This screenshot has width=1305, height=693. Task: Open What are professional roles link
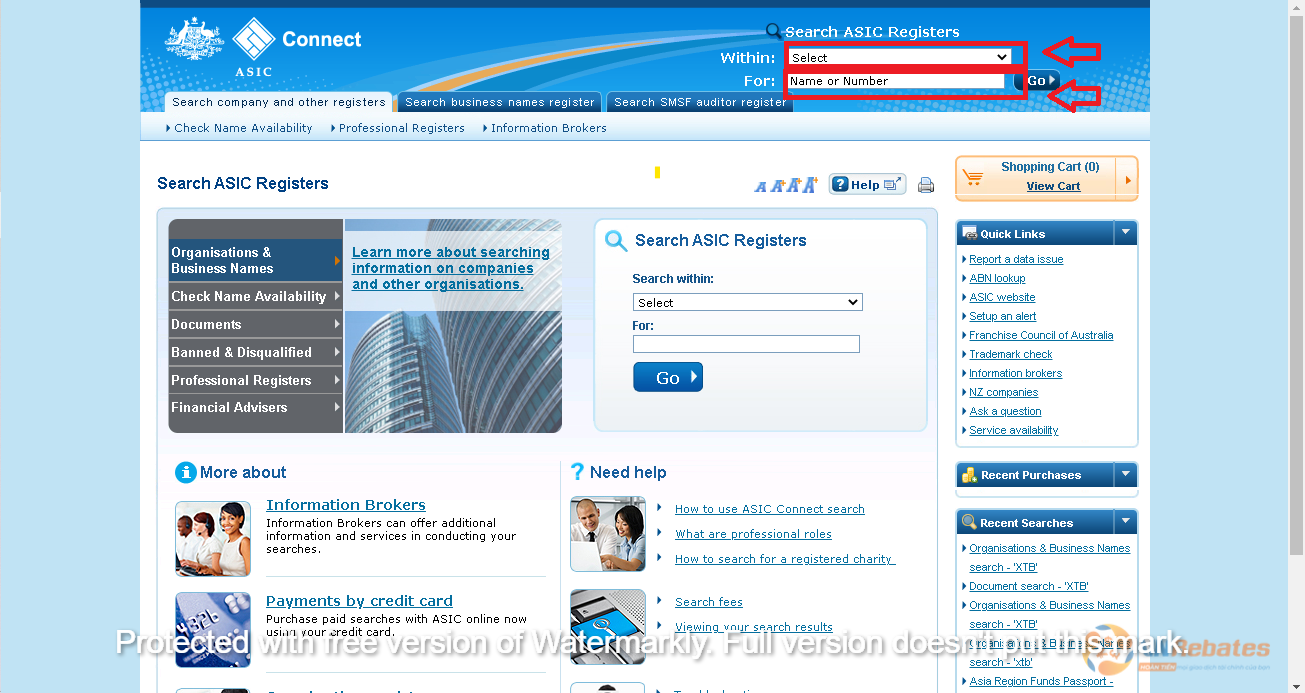(x=753, y=534)
